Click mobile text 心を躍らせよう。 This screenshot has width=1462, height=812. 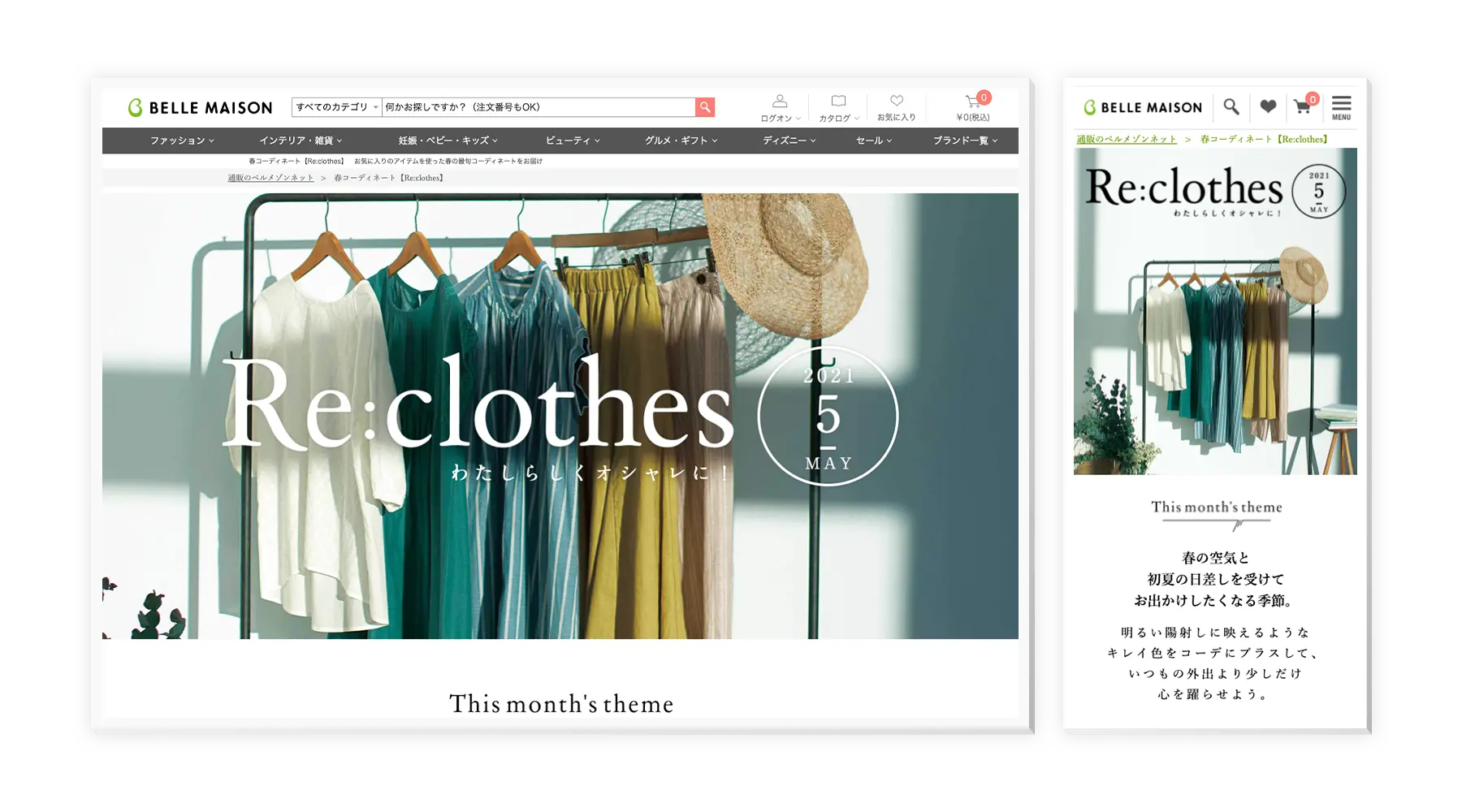click(1215, 694)
